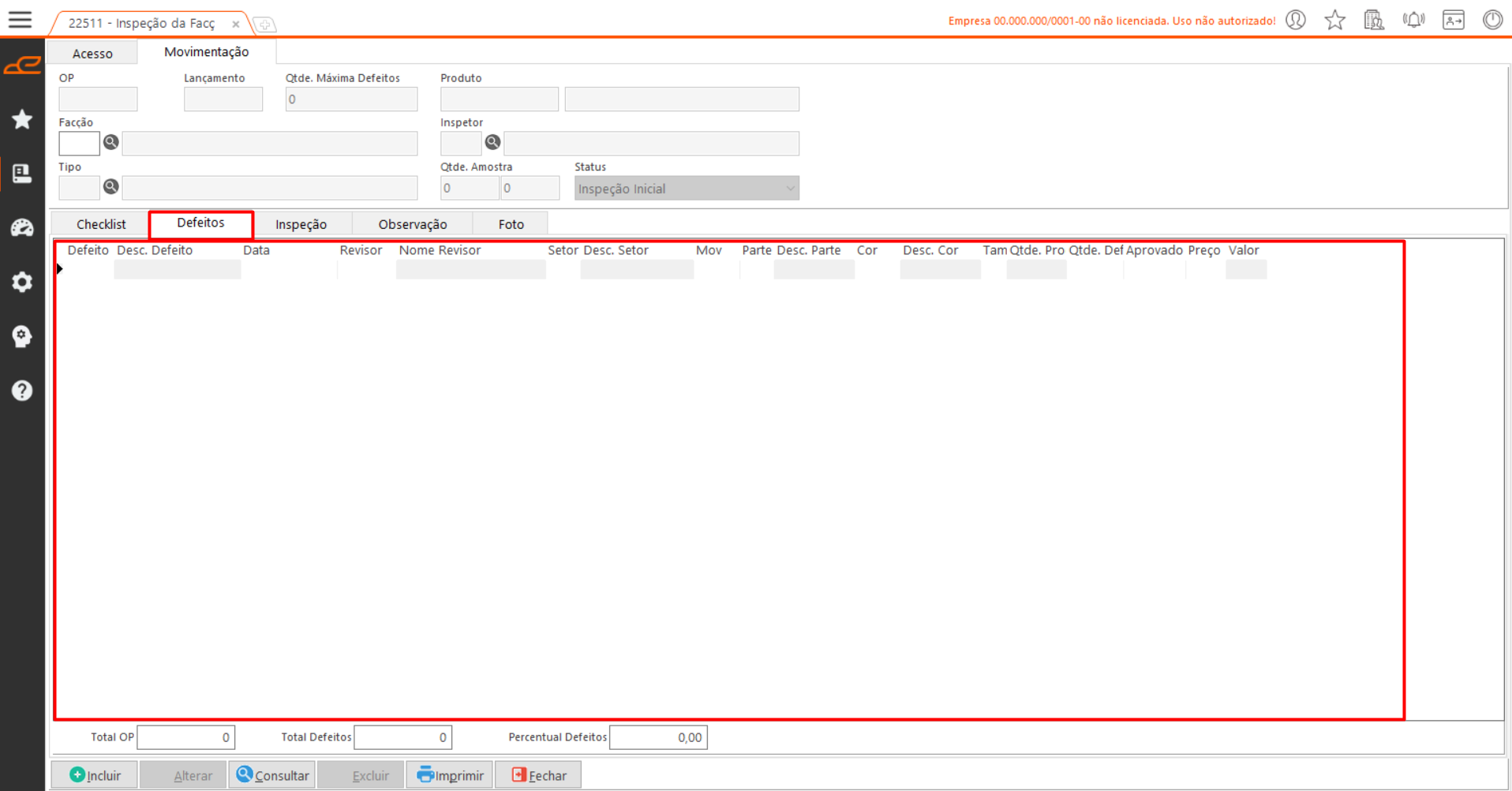Switch to the Inspeção tab
Screen dimensions: 1512x791
tap(301, 224)
